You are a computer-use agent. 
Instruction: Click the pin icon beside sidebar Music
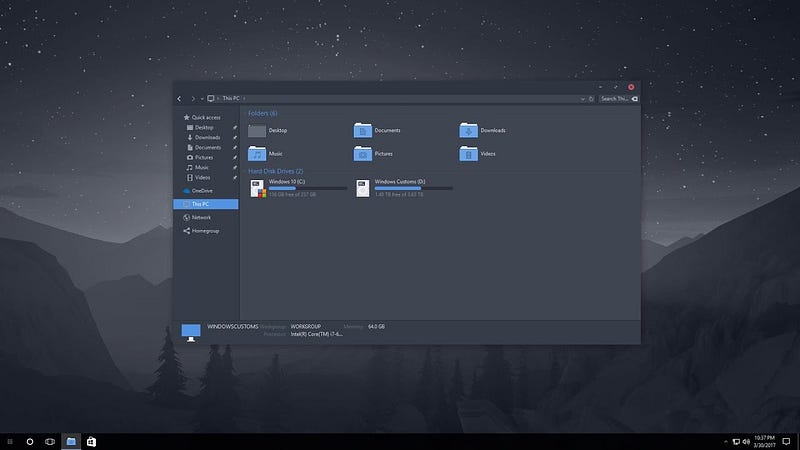[x=235, y=167]
